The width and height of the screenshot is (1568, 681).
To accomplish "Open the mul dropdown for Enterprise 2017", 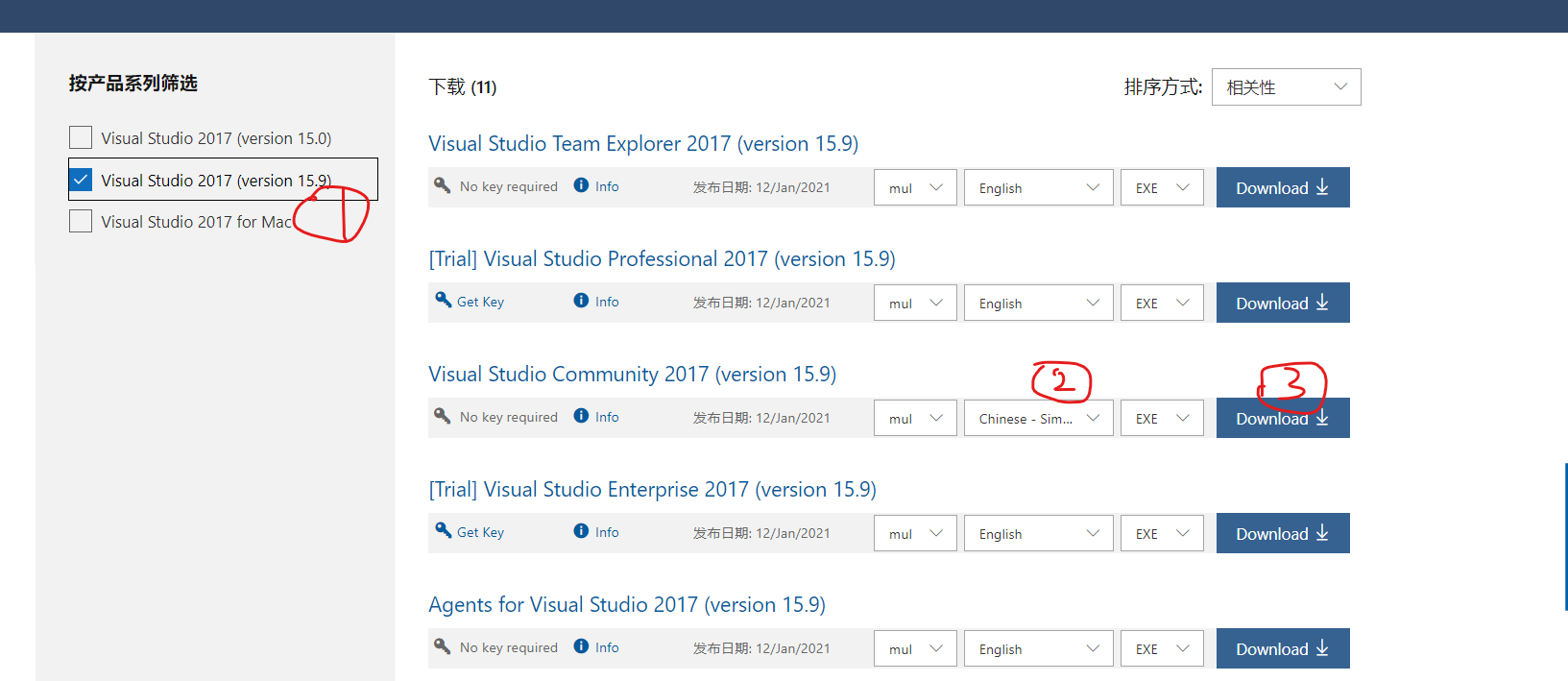I will [x=915, y=533].
